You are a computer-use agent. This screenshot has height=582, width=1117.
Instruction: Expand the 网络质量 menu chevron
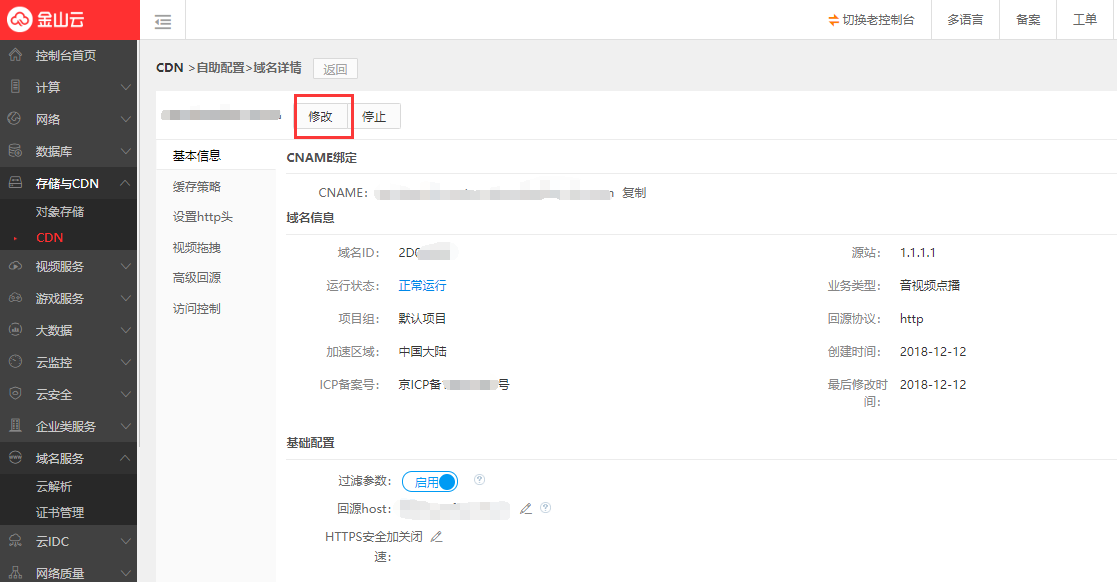125,573
